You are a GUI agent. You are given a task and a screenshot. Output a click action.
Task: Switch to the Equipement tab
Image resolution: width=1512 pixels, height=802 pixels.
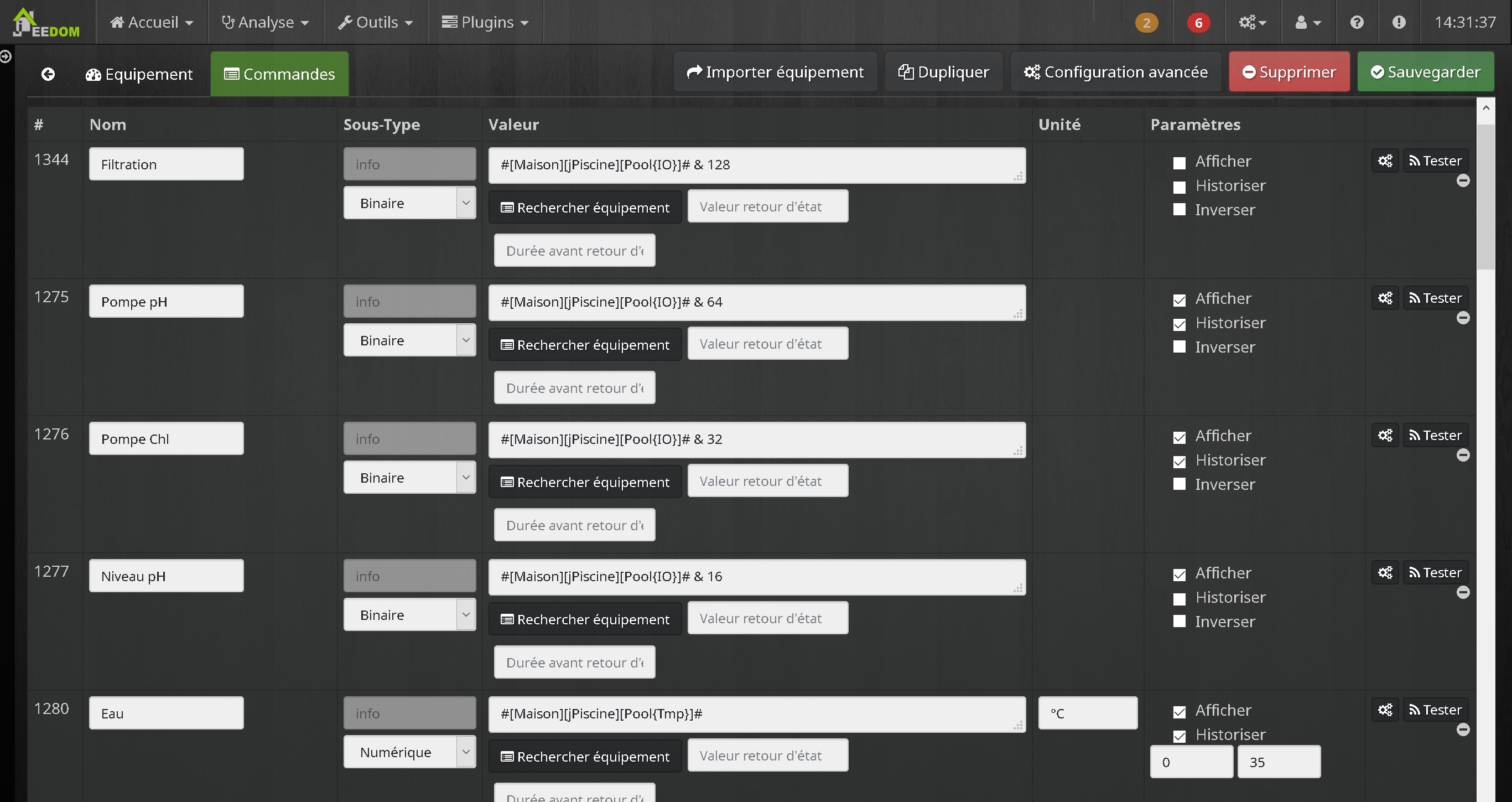click(x=139, y=74)
